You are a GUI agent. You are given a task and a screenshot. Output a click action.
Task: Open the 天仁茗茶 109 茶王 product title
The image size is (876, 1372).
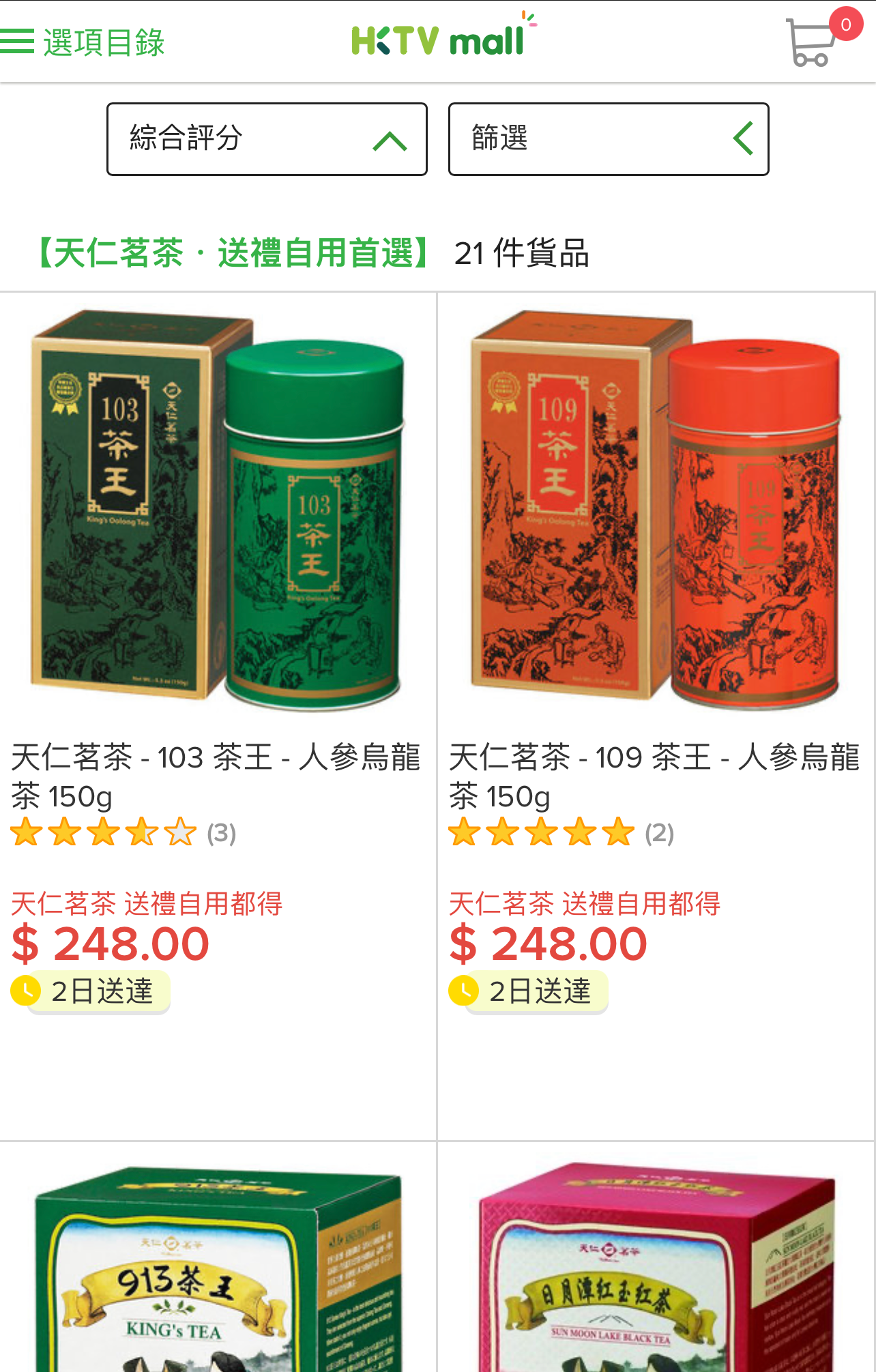(655, 776)
